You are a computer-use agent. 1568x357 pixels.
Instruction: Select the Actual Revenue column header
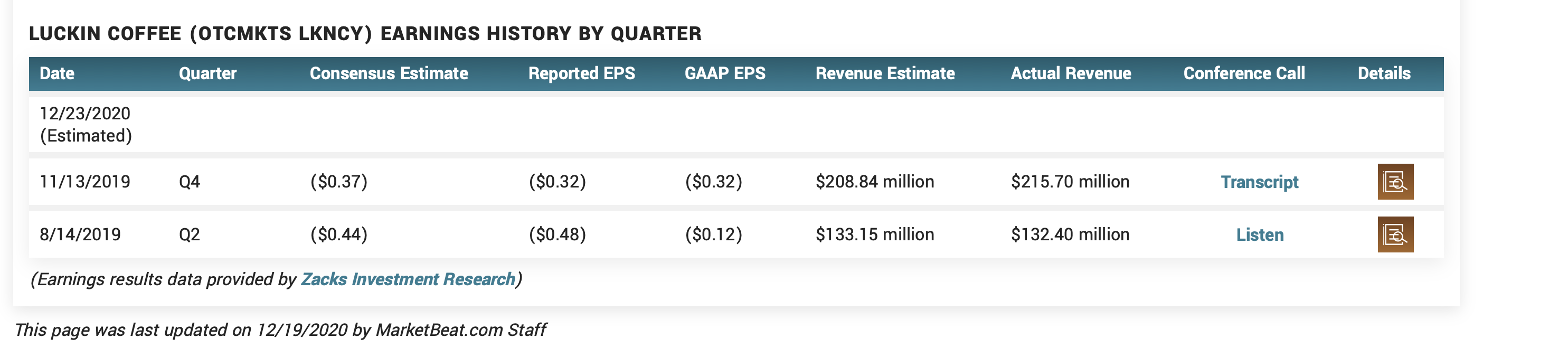coord(1071,74)
